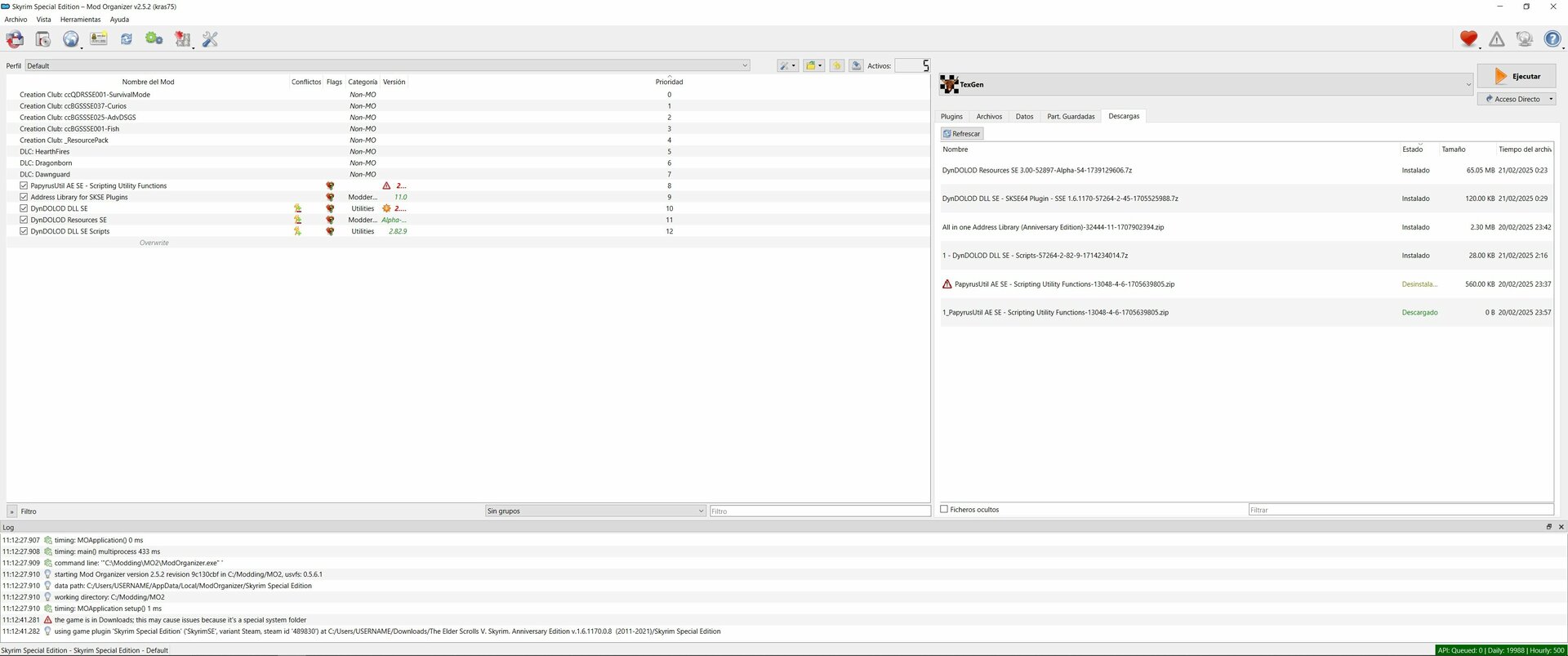Click the flag icon on Address Library row
1568x656 pixels.
point(330,197)
